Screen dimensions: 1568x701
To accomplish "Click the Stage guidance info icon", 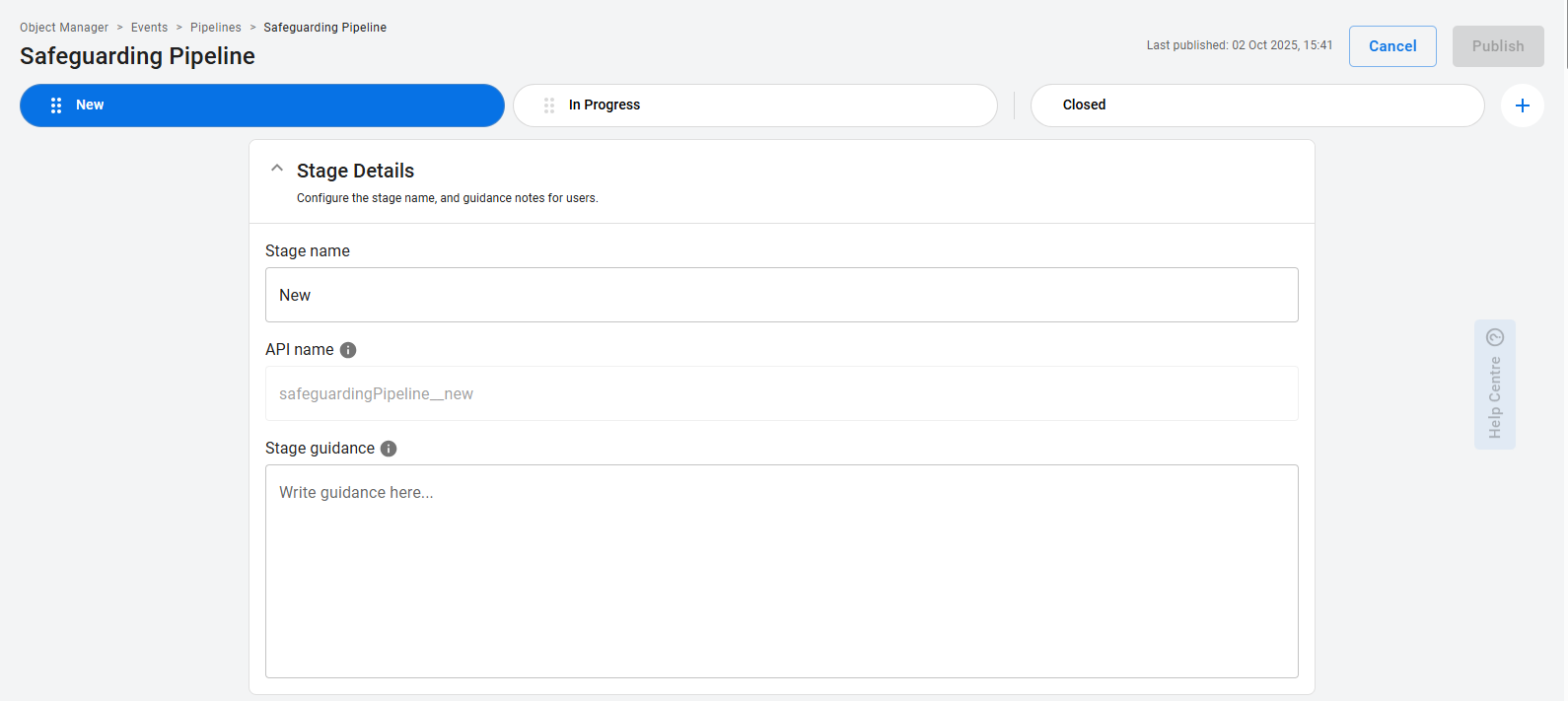I will pos(389,449).
